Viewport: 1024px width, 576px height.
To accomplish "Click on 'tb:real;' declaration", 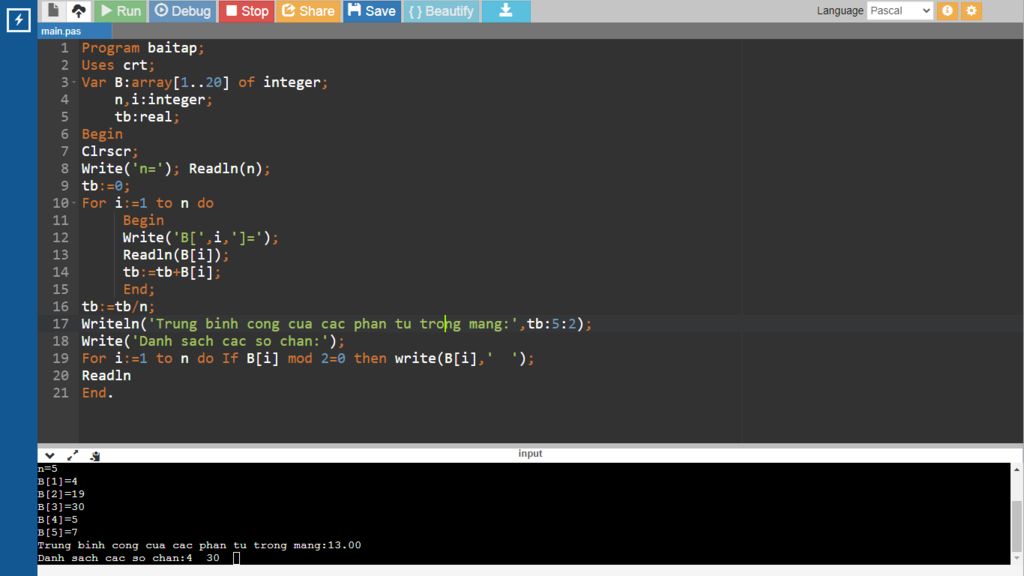I will tap(147, 117).
